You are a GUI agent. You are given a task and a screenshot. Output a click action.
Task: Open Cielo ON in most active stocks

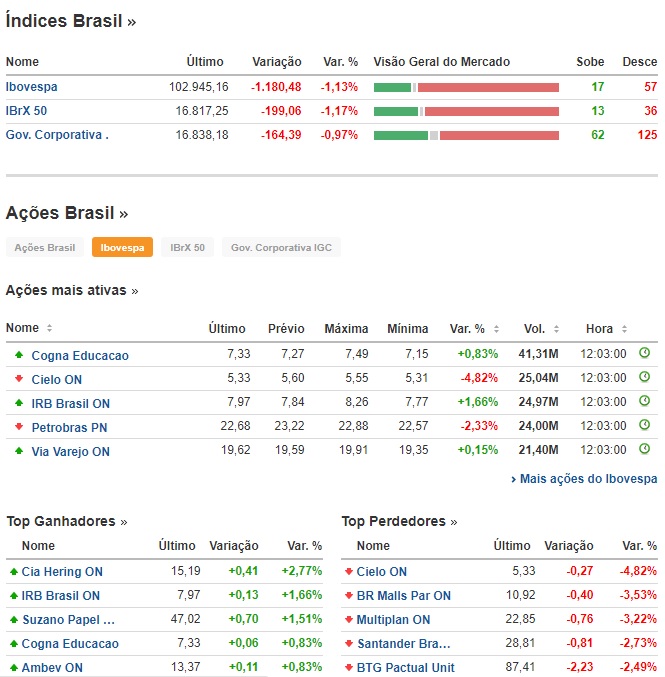coord(57,380)
